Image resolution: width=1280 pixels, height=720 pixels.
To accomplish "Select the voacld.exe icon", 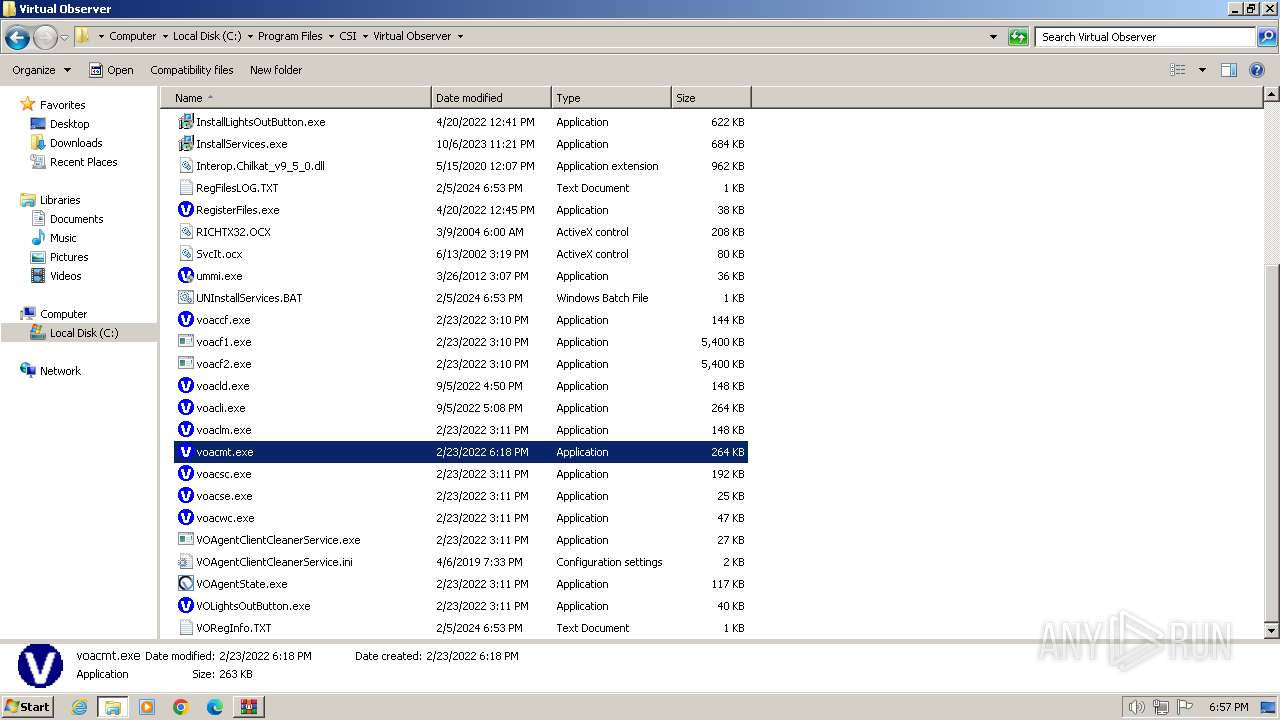I will coord(185,386).
